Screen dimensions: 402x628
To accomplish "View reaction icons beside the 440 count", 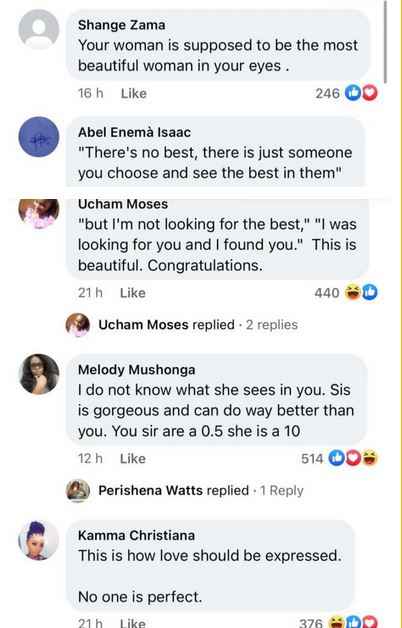I will 361,293.
